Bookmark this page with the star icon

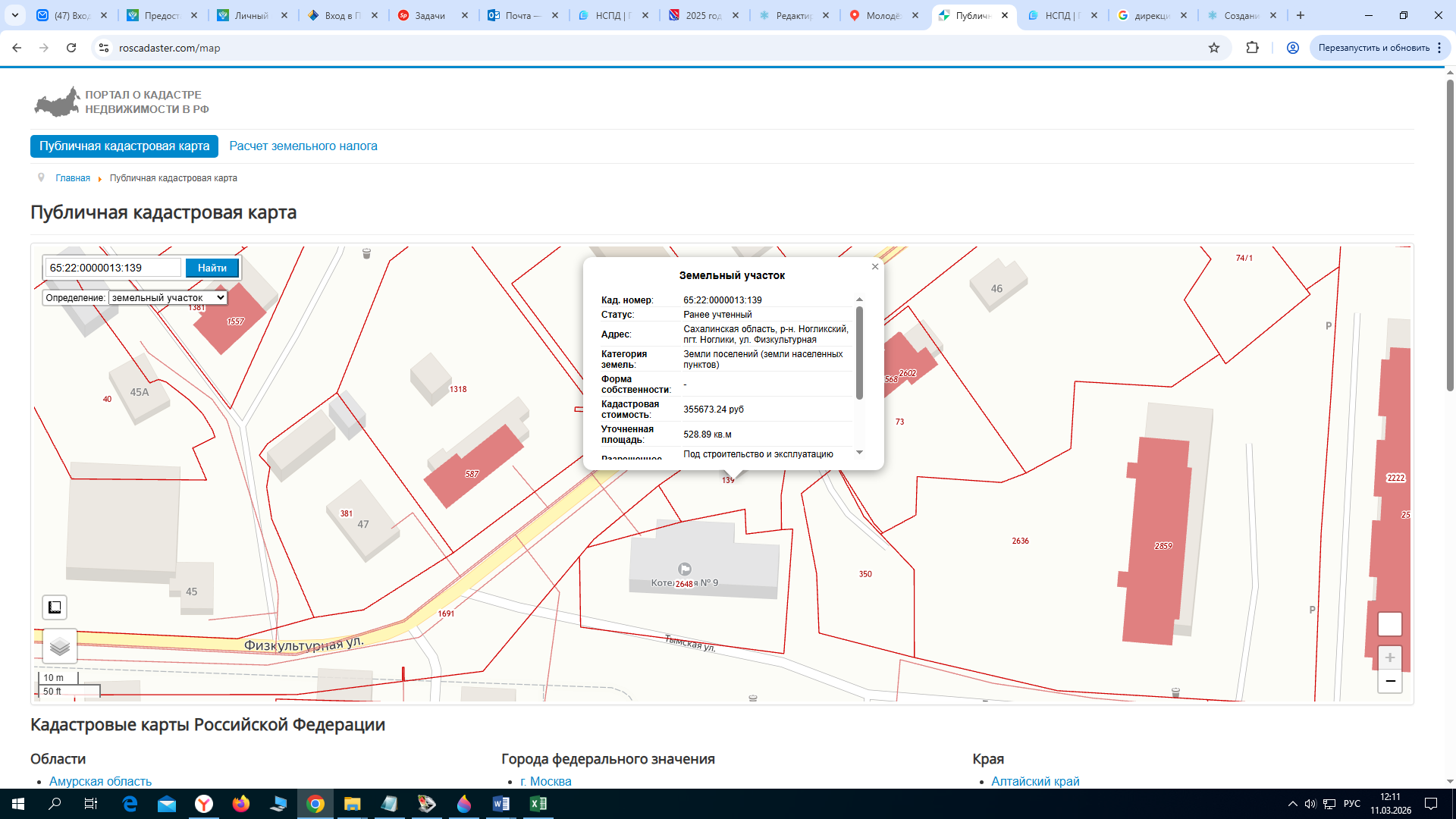click(1214, 48)
